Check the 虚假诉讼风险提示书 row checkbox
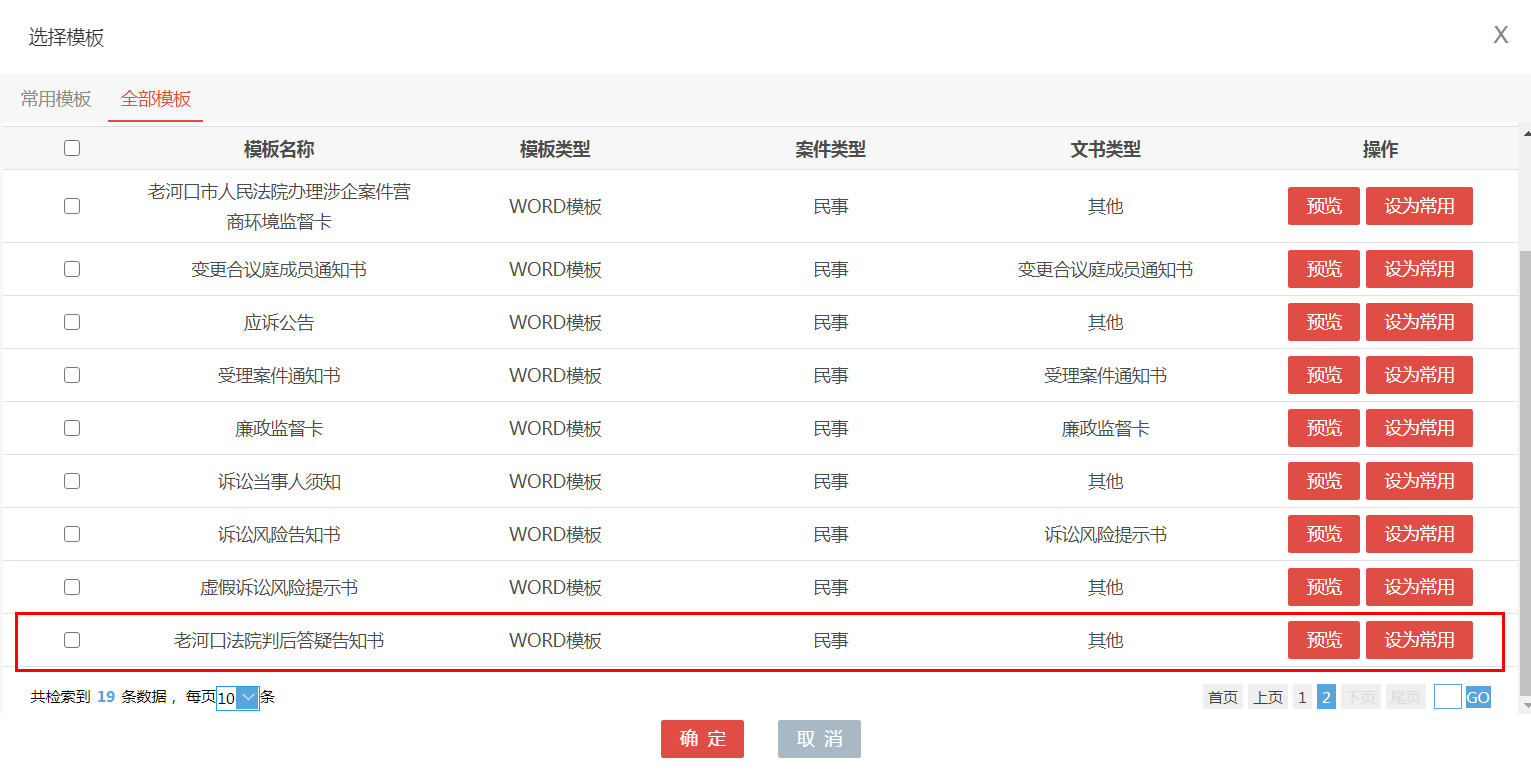The height and width of the screenshot is (775, 1531). 72,587
